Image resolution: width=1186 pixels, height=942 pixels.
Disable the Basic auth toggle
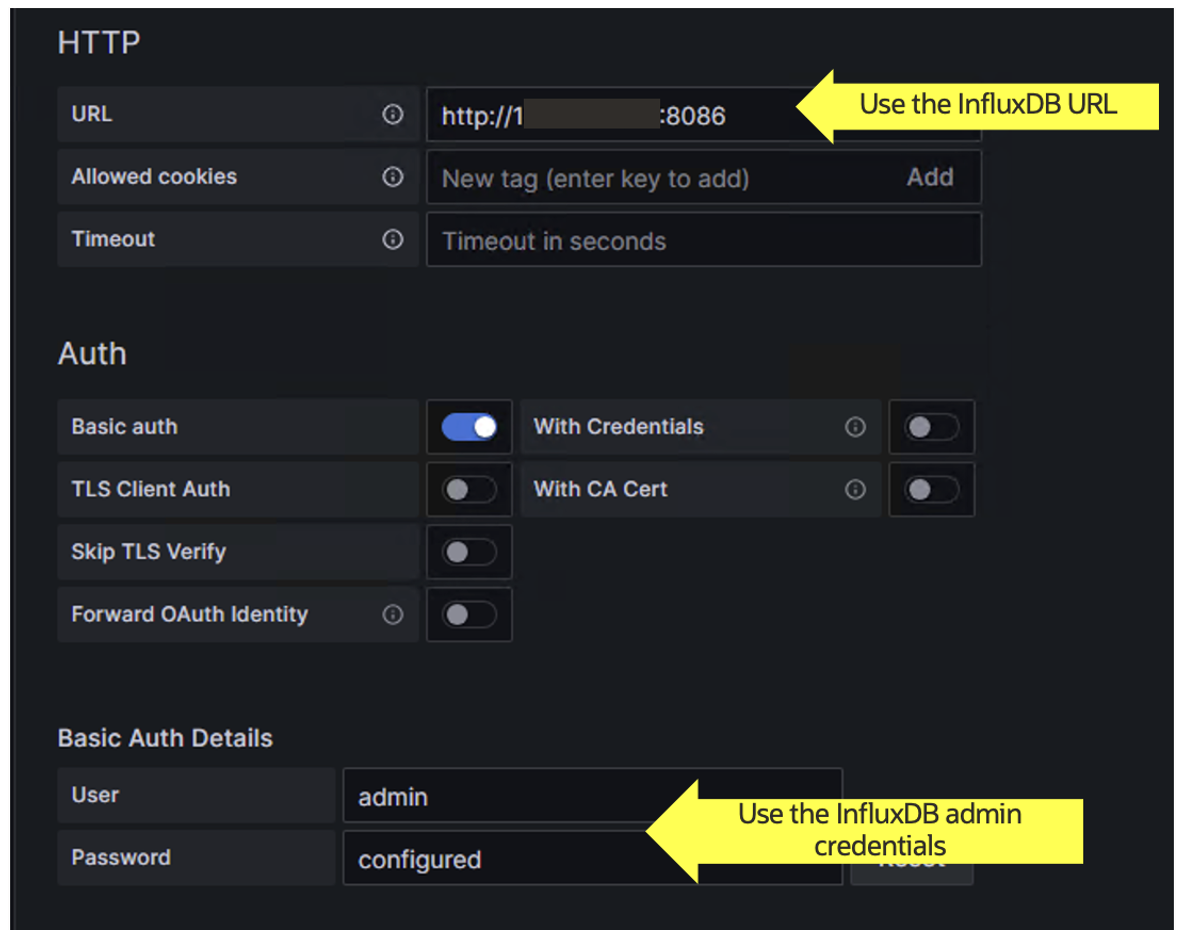(x=469, y=426)
